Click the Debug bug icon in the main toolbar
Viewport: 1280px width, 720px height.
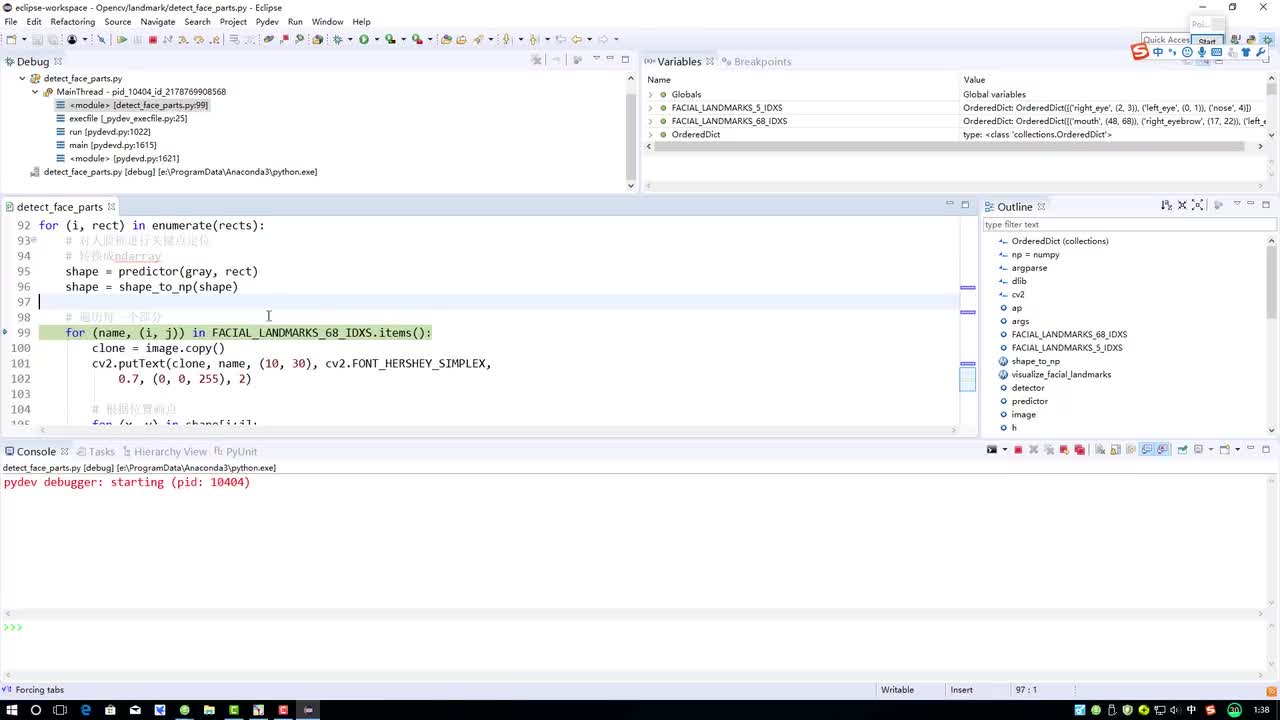point(338,40)
